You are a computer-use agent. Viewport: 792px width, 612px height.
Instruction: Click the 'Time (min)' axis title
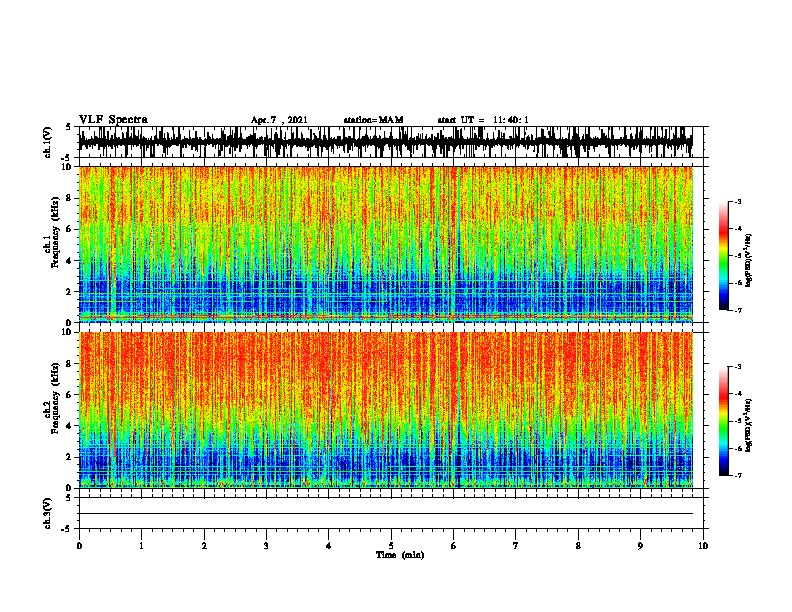click(400, 555)
